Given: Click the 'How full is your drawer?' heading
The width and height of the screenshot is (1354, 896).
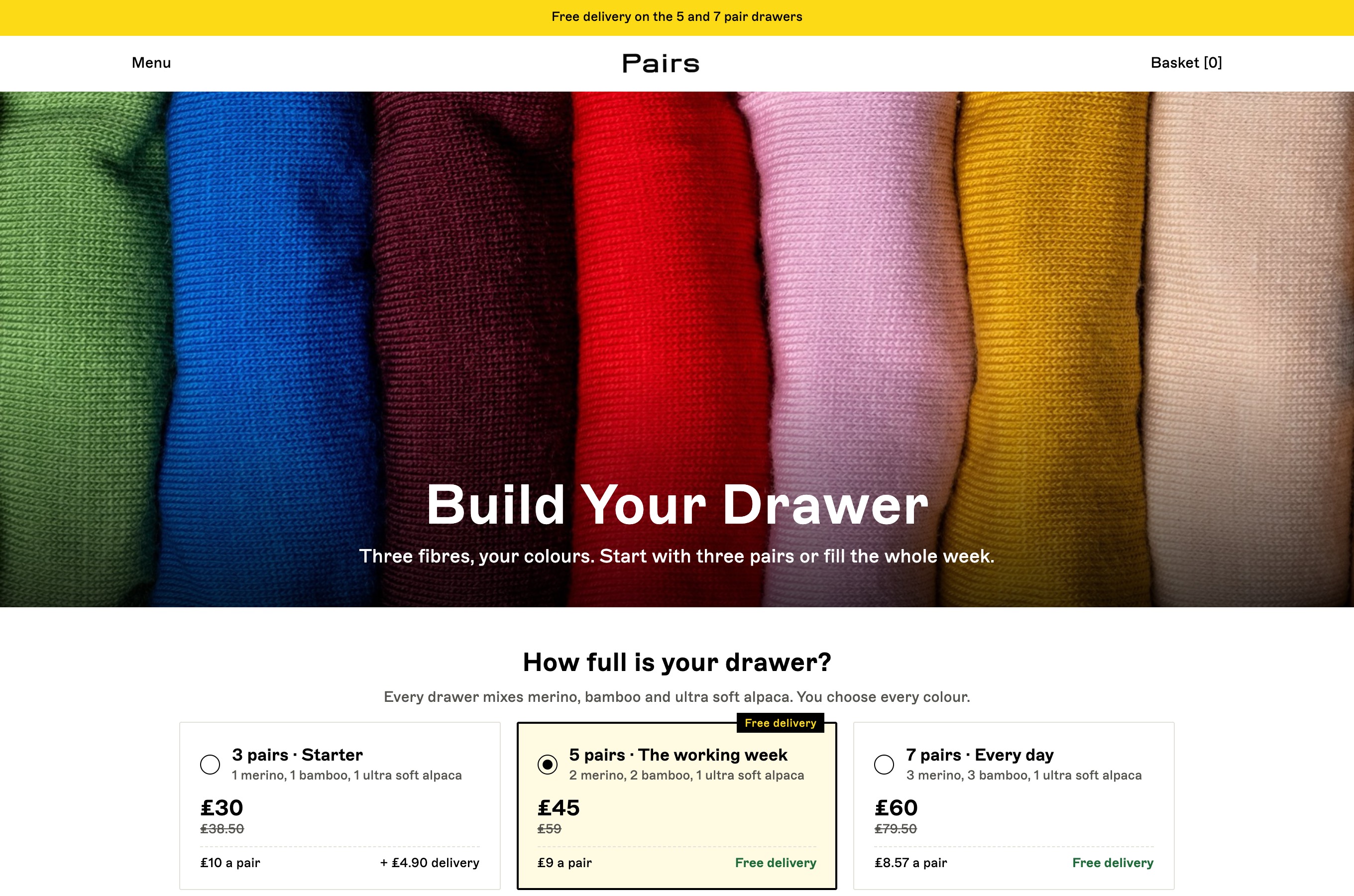Looking at the screenshot, I should coord(677,662).
